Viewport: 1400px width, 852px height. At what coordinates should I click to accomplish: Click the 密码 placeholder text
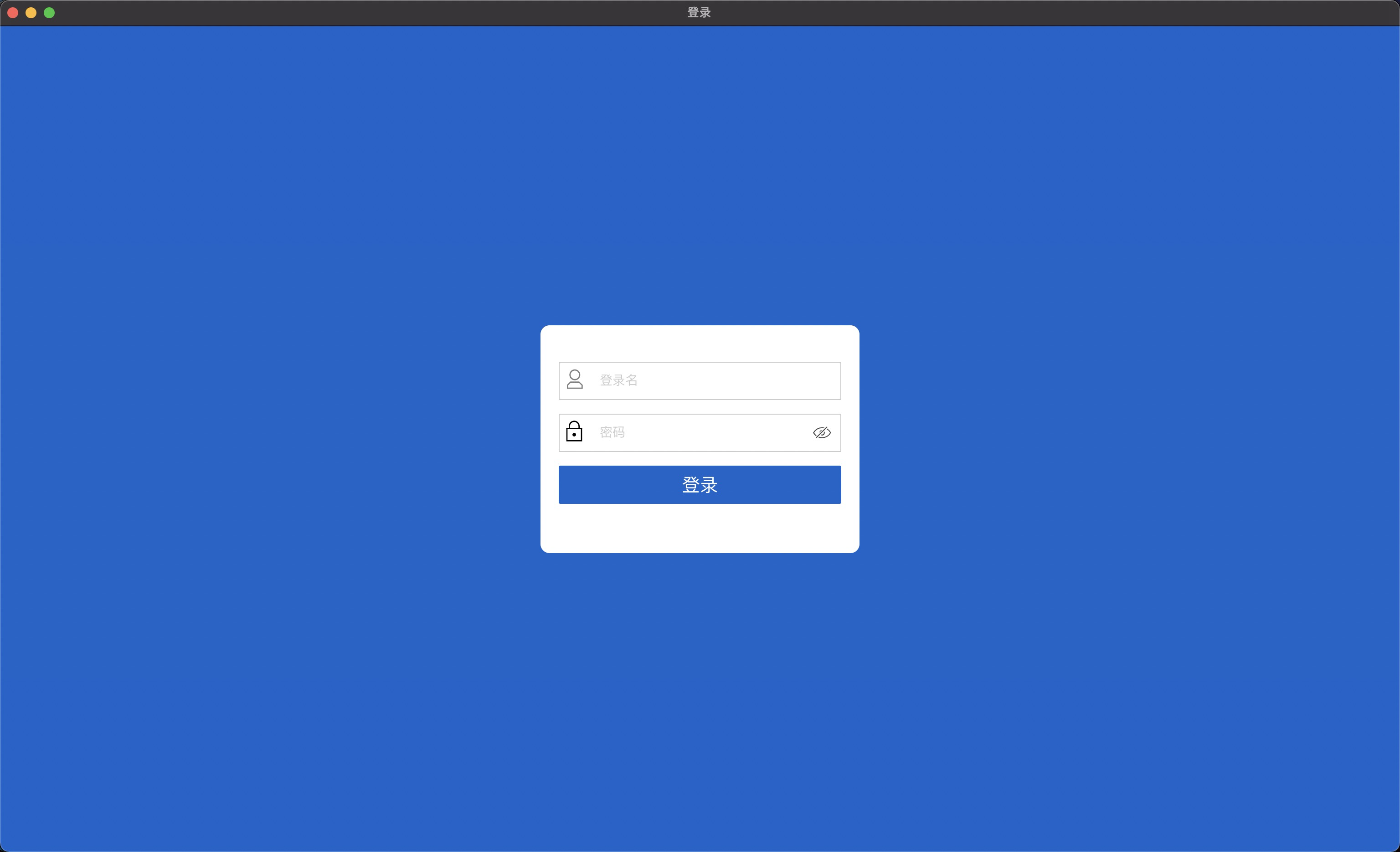(x=612, y=432)
